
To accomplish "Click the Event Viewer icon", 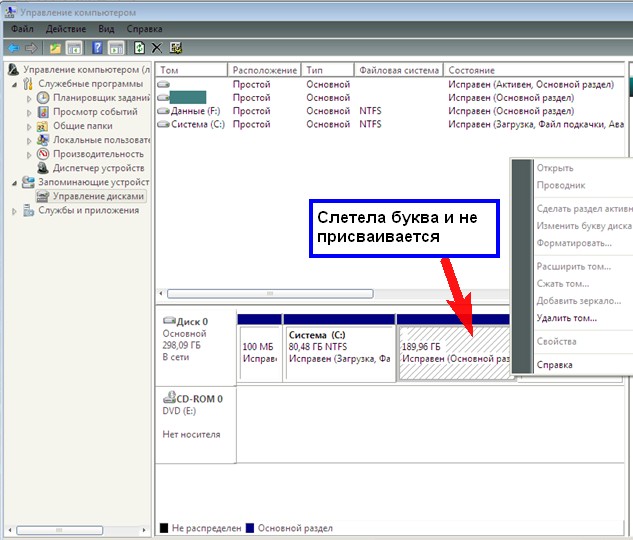I will [43, 112].
